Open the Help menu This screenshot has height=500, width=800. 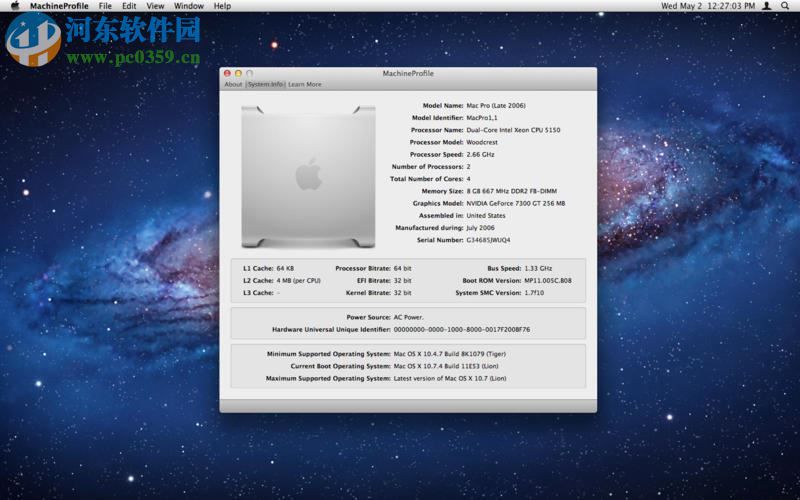click(222, 6)
